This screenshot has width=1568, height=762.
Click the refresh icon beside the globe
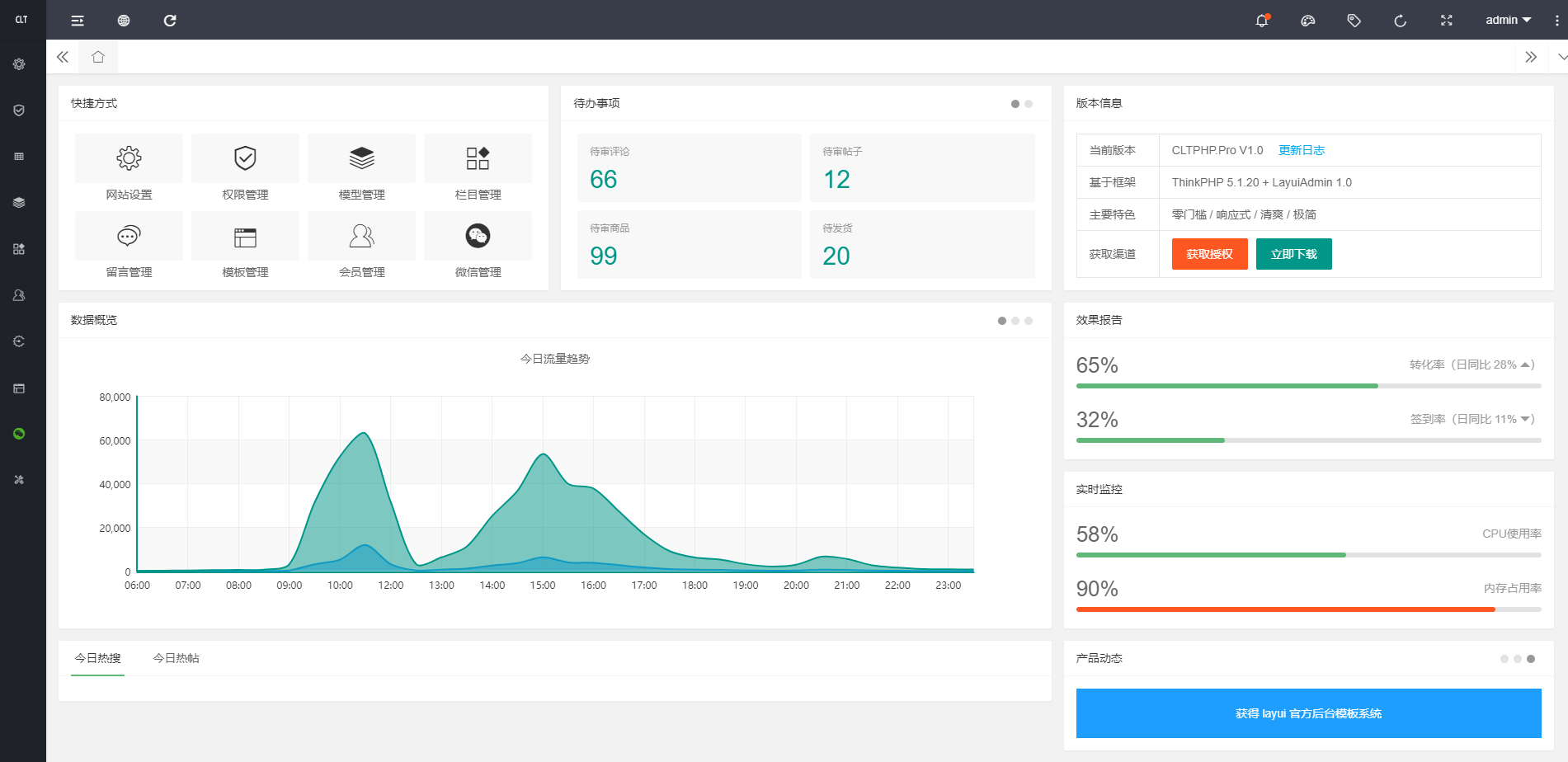pos(170,21)
